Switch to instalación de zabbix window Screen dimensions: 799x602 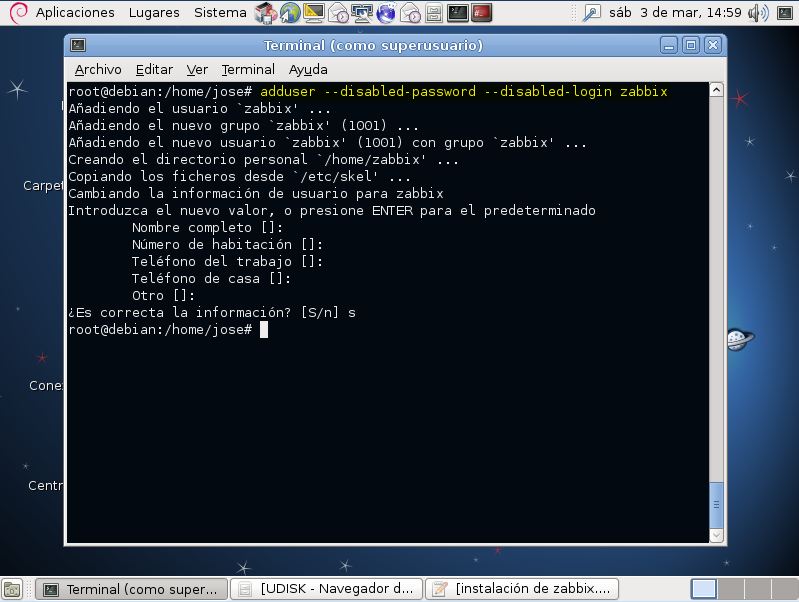tap(522, 589)
